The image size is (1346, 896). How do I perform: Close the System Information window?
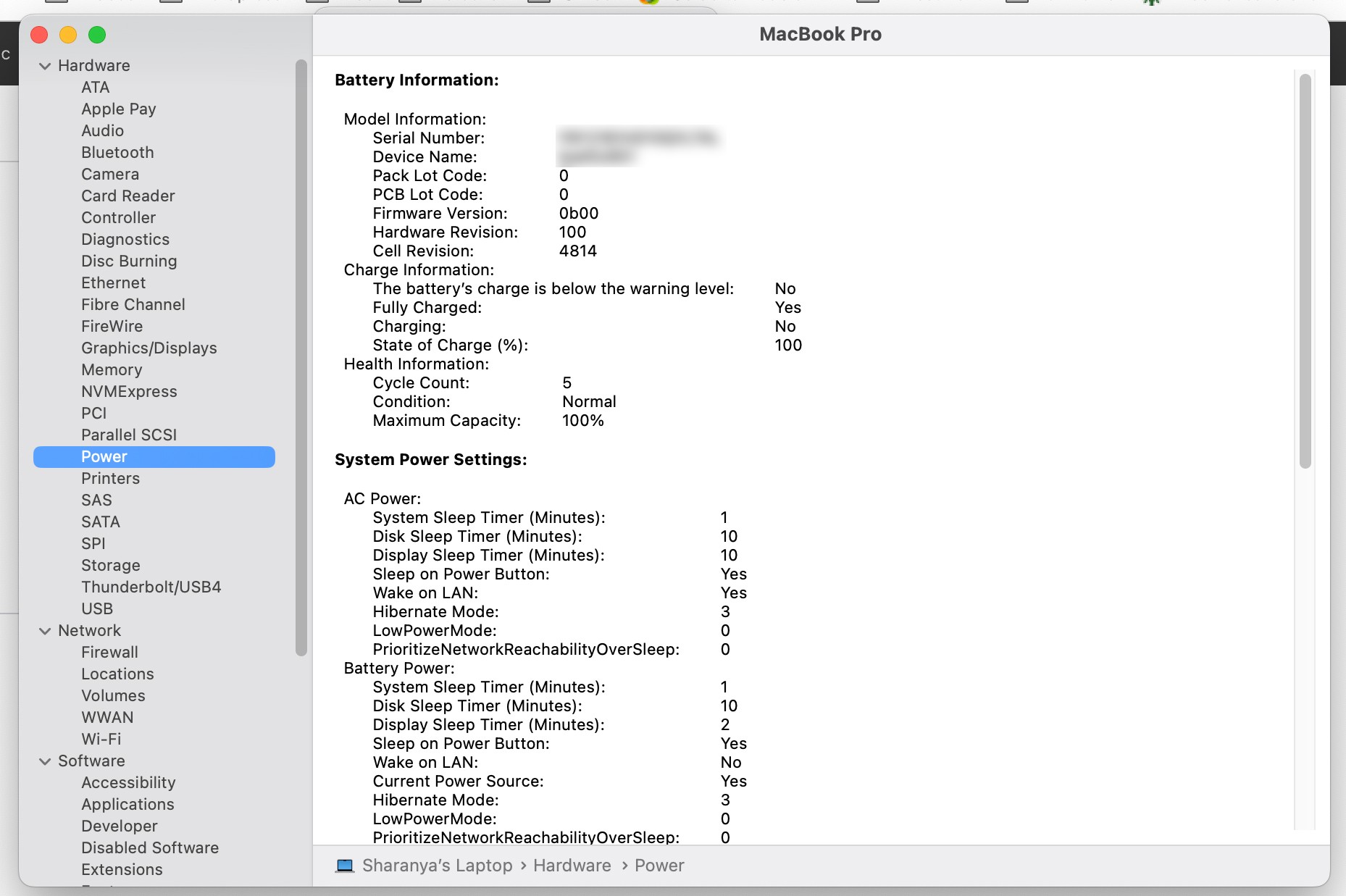click(x=39, y=35)
